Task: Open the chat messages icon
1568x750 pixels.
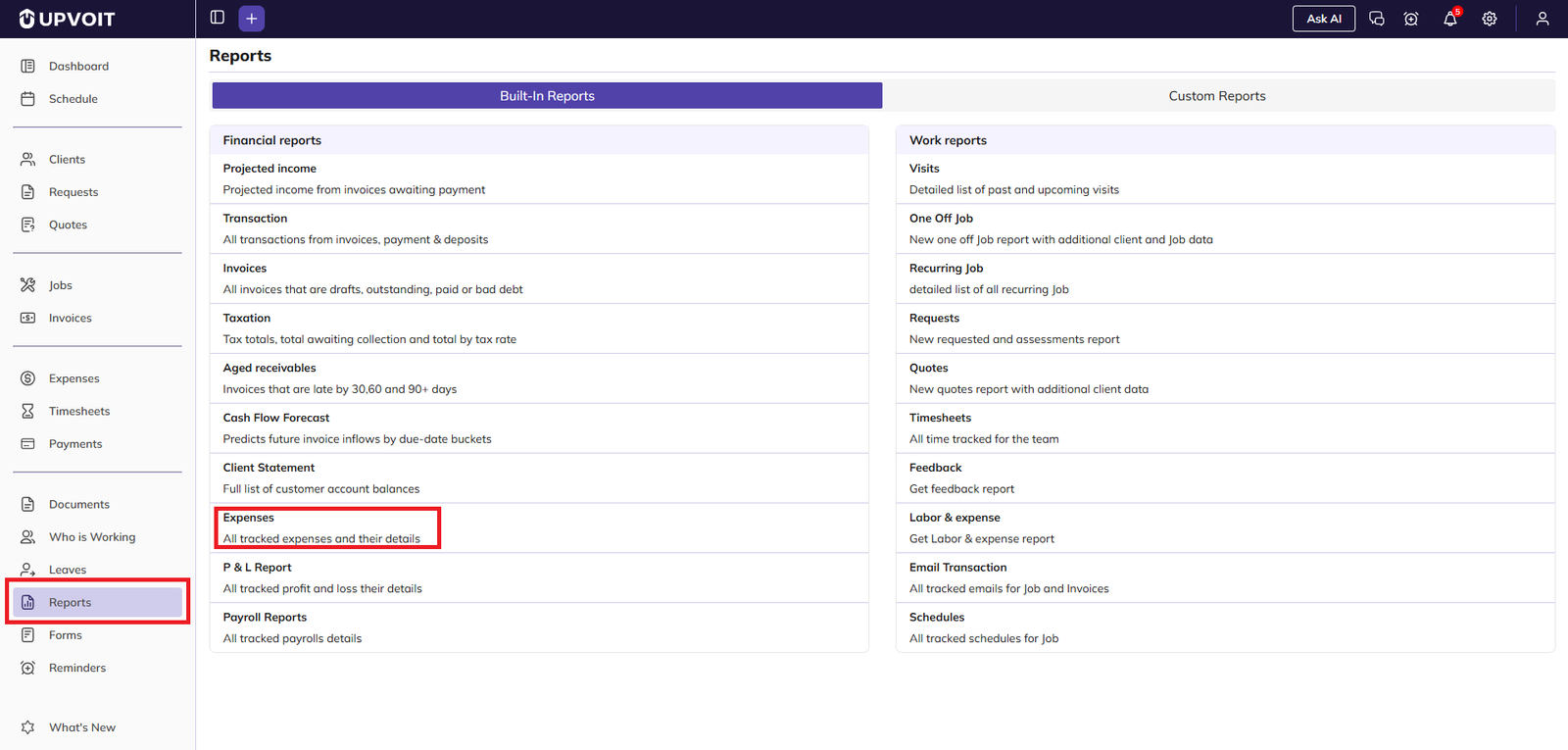Action: (x=1376, y=19)
